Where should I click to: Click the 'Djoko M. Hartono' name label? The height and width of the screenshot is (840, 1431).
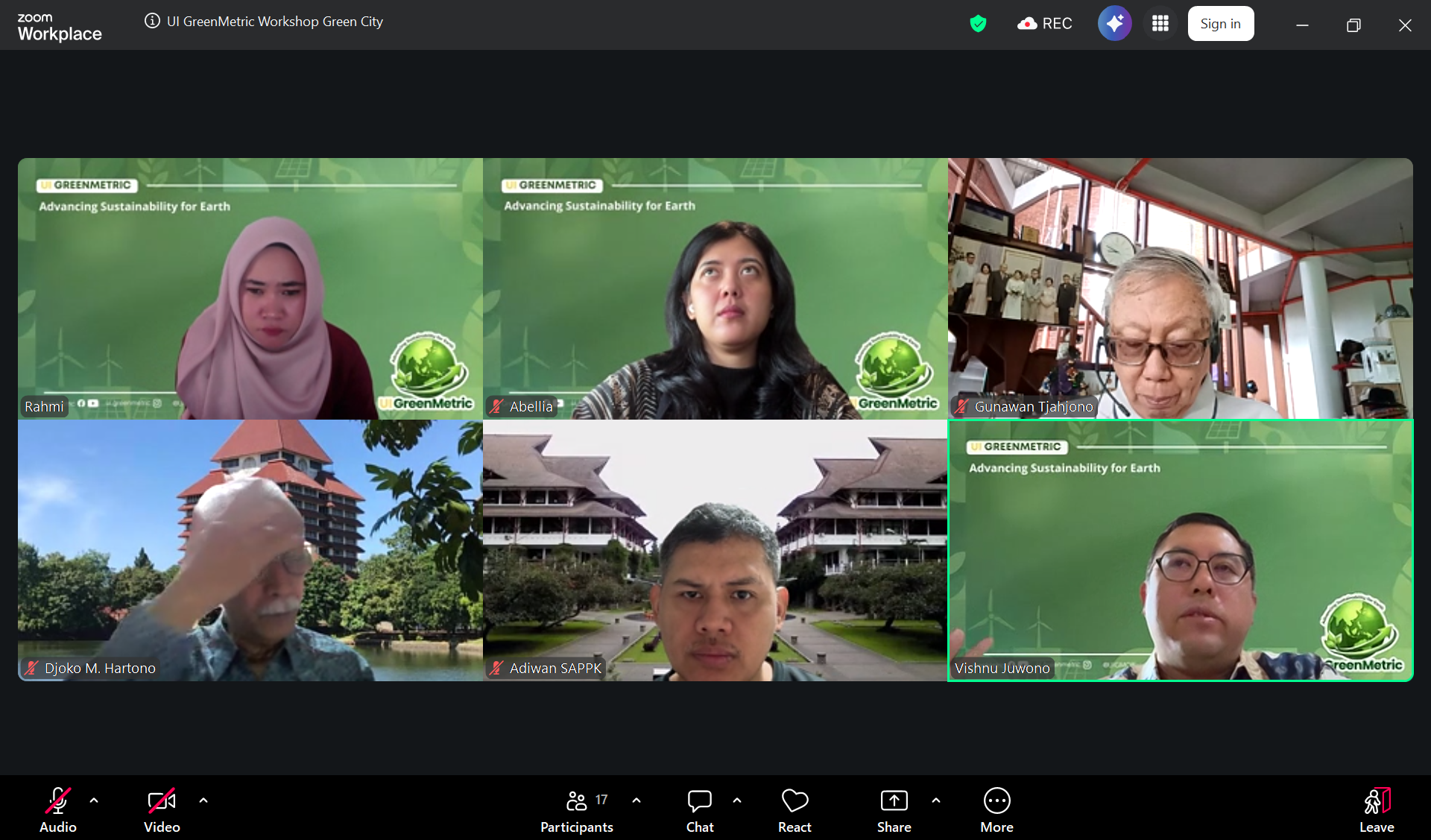click(x=100, y=668)
